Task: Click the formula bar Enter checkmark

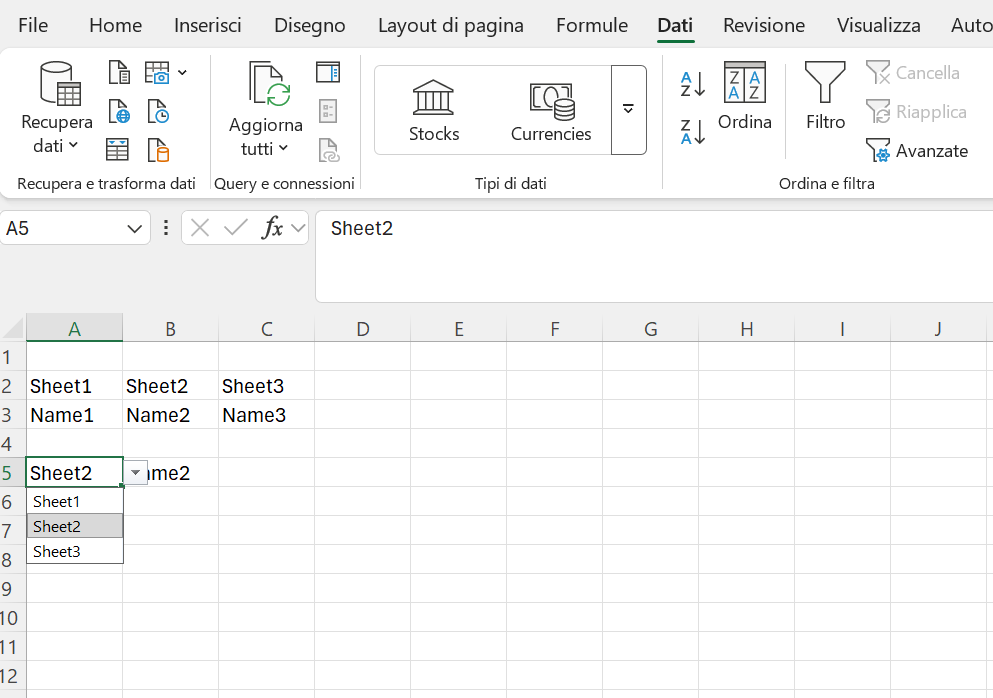Action: click(236, 228)
